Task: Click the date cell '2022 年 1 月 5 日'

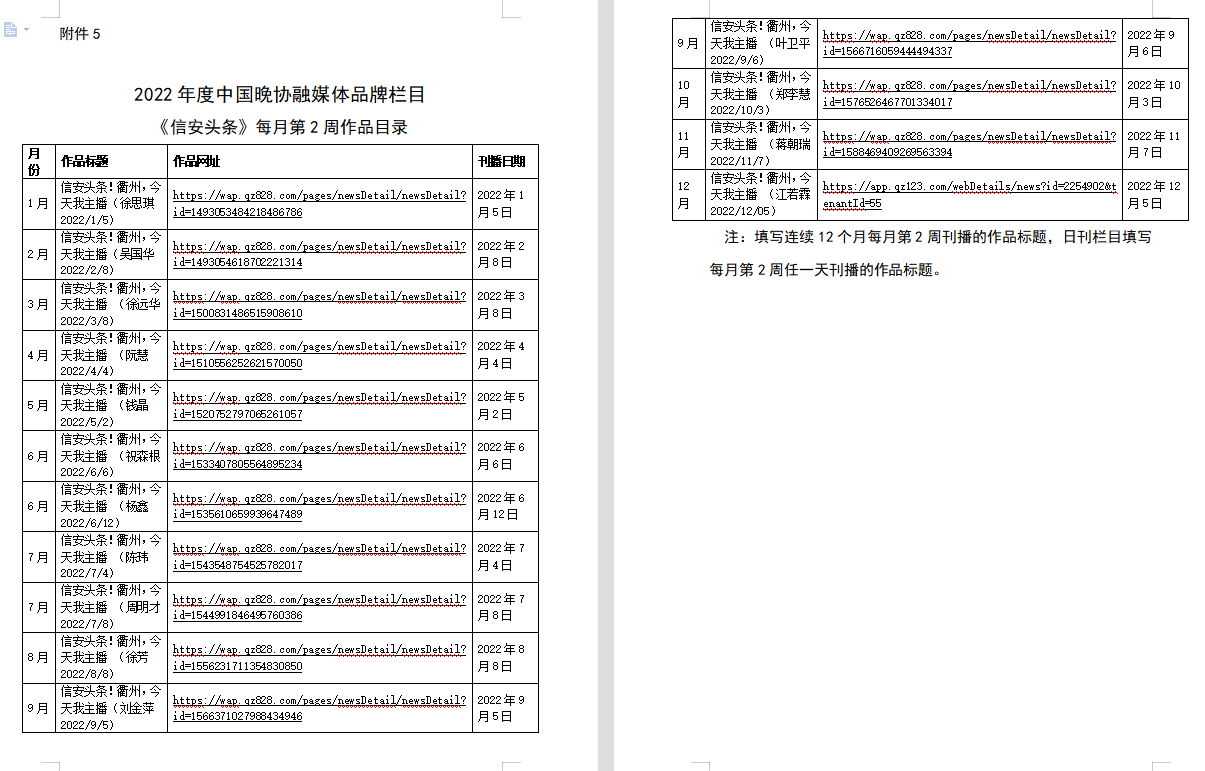Action: coord(505,204)
